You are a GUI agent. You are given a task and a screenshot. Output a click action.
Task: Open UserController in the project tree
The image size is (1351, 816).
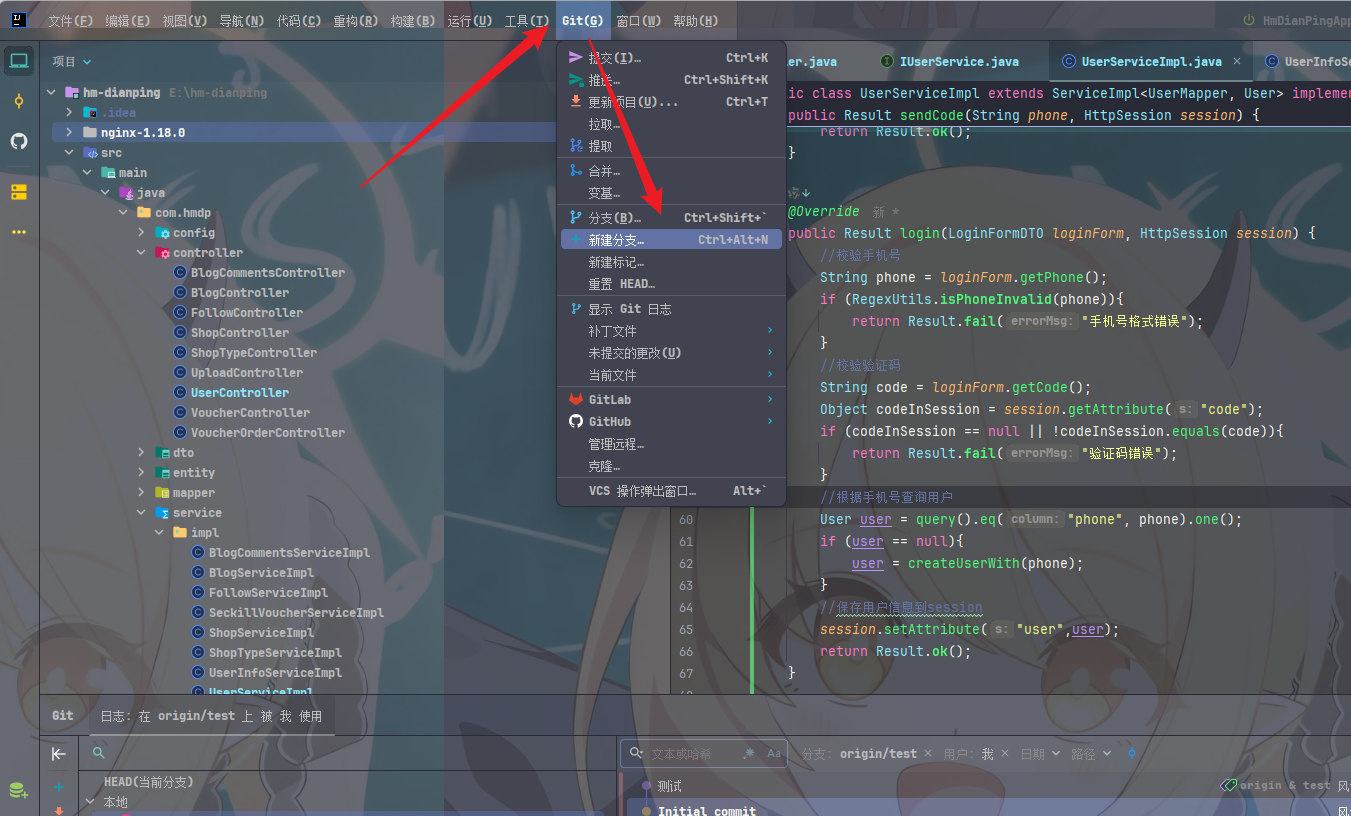click(x=239, y=393)
